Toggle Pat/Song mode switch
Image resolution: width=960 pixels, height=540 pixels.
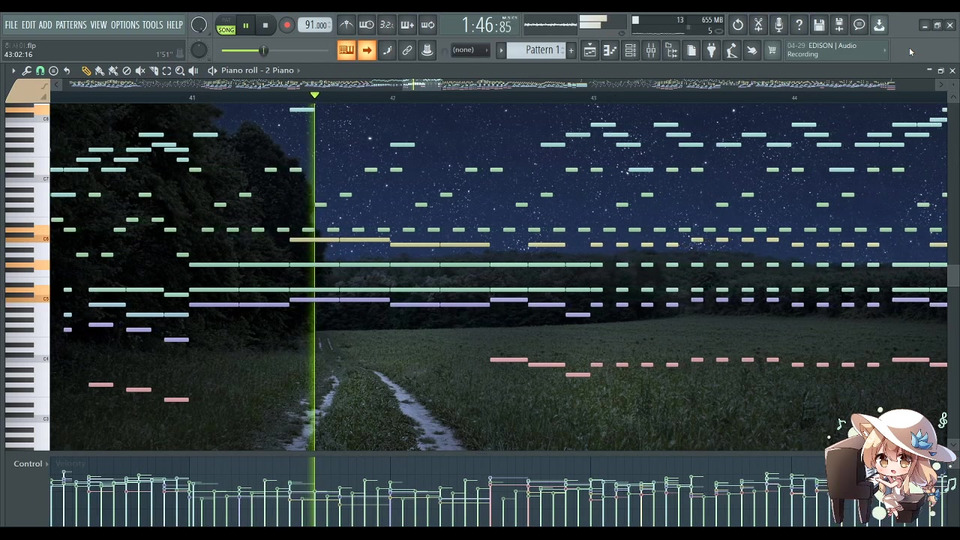(226, 26)
